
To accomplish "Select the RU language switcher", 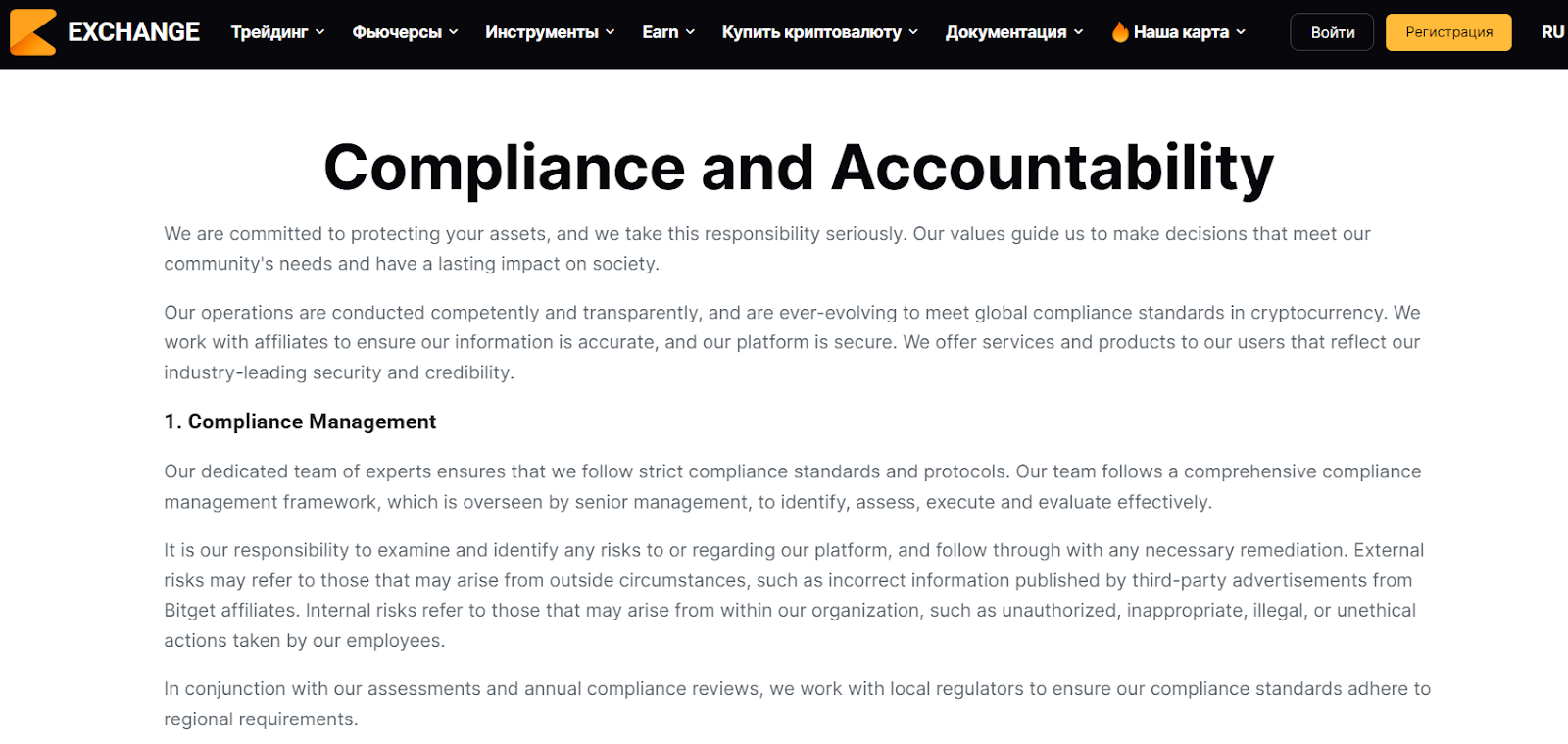I will (x=1552, y=32).
